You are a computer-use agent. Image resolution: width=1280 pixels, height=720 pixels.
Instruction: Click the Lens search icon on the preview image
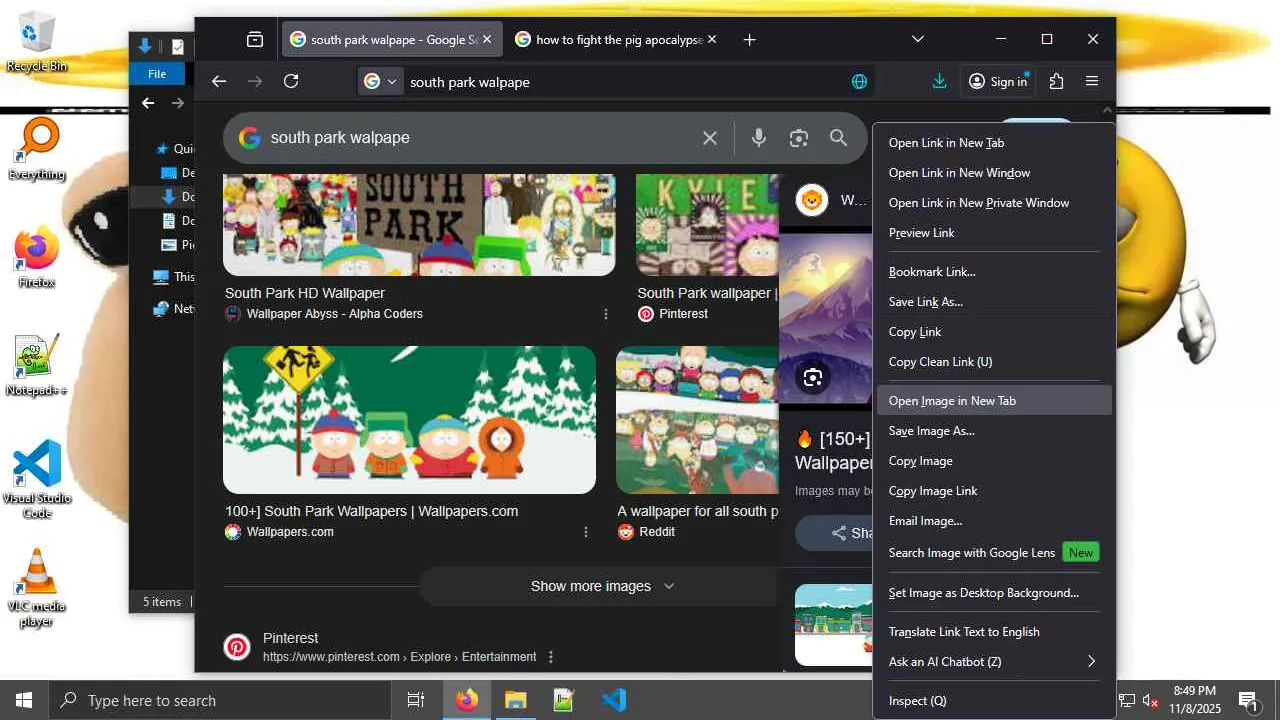[813, 377]
